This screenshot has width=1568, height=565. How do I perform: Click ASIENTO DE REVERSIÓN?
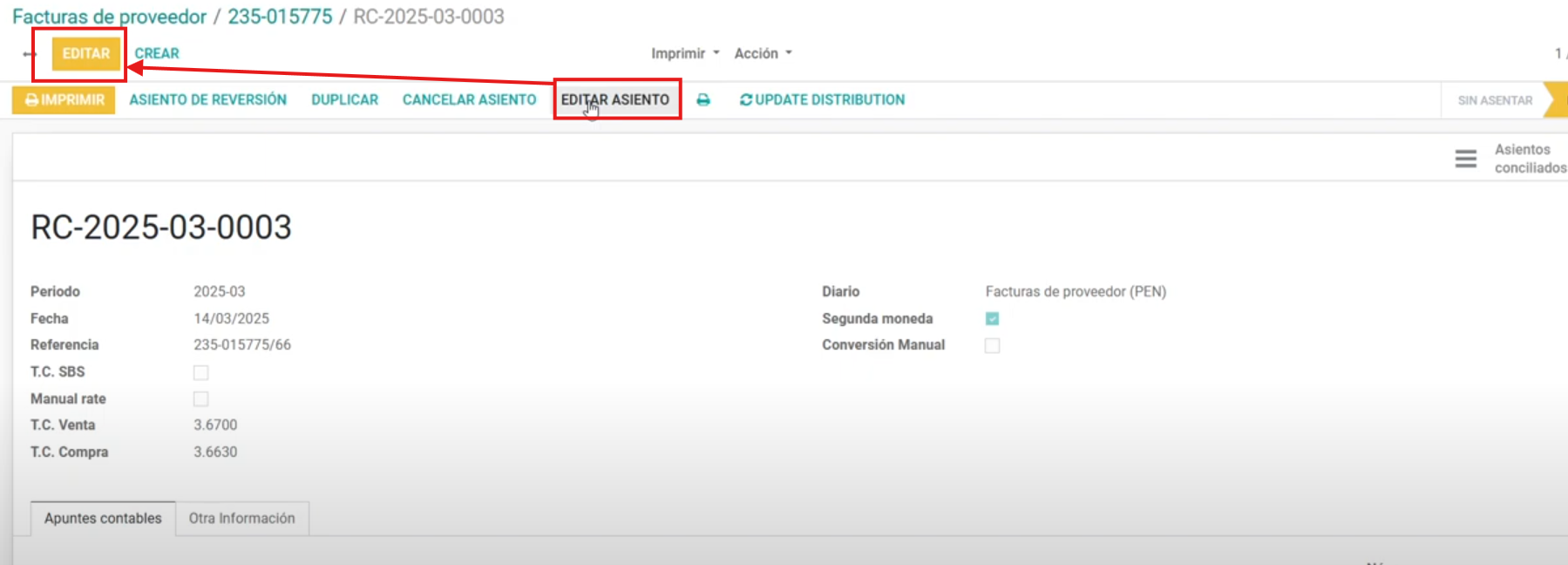[x=207, y=100]
